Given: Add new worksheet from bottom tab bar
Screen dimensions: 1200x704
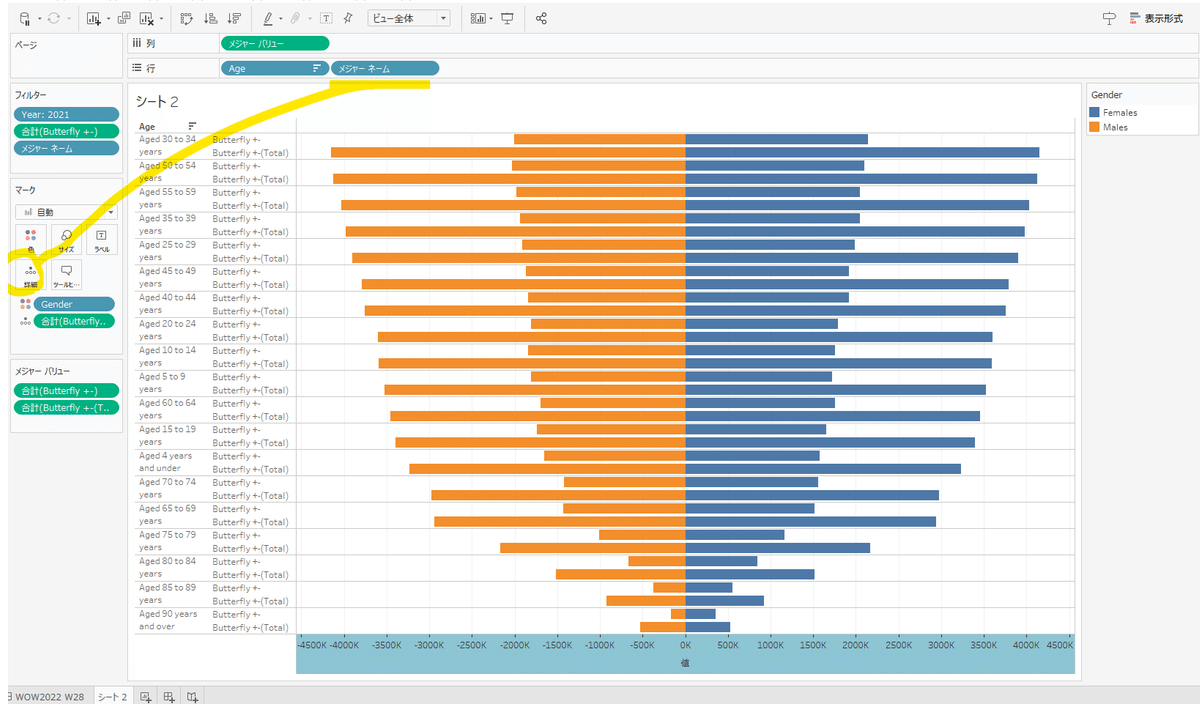Looking at the screenshot, I should pyautogui.click(x=146, y=696).
